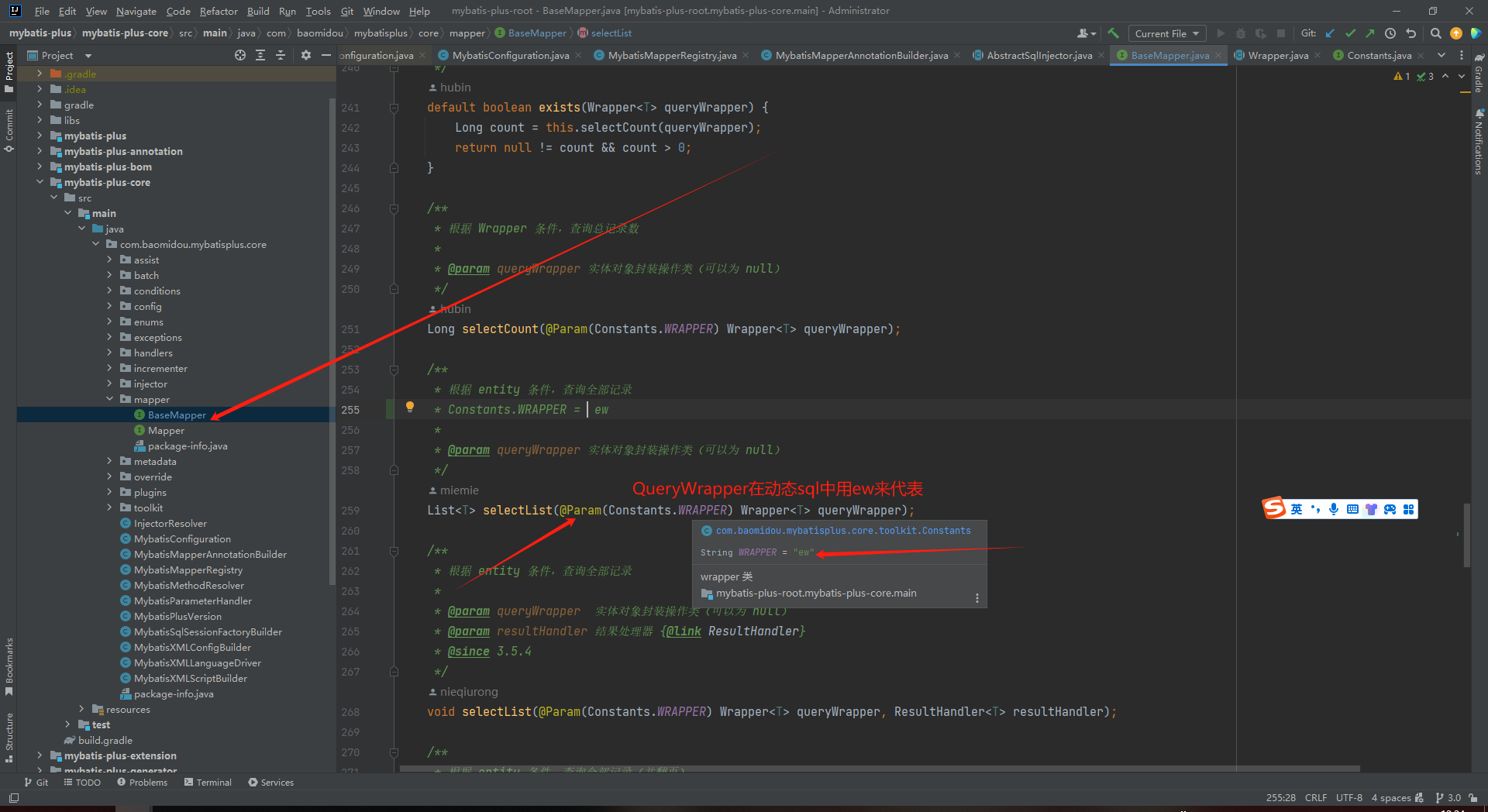This screenshot has height=812, width=1488.
Task: Expand the toolkit package
Action: 109,507
